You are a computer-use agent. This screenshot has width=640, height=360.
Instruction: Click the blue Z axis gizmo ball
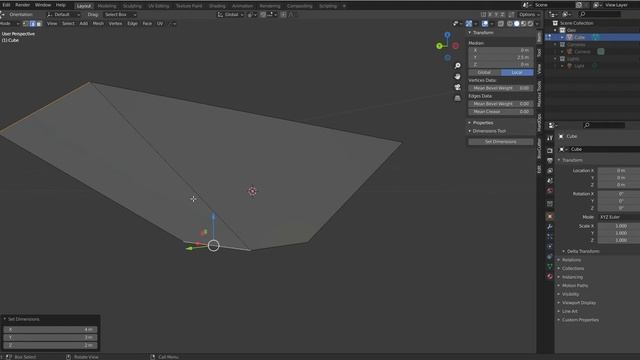(x=447, y=35)
